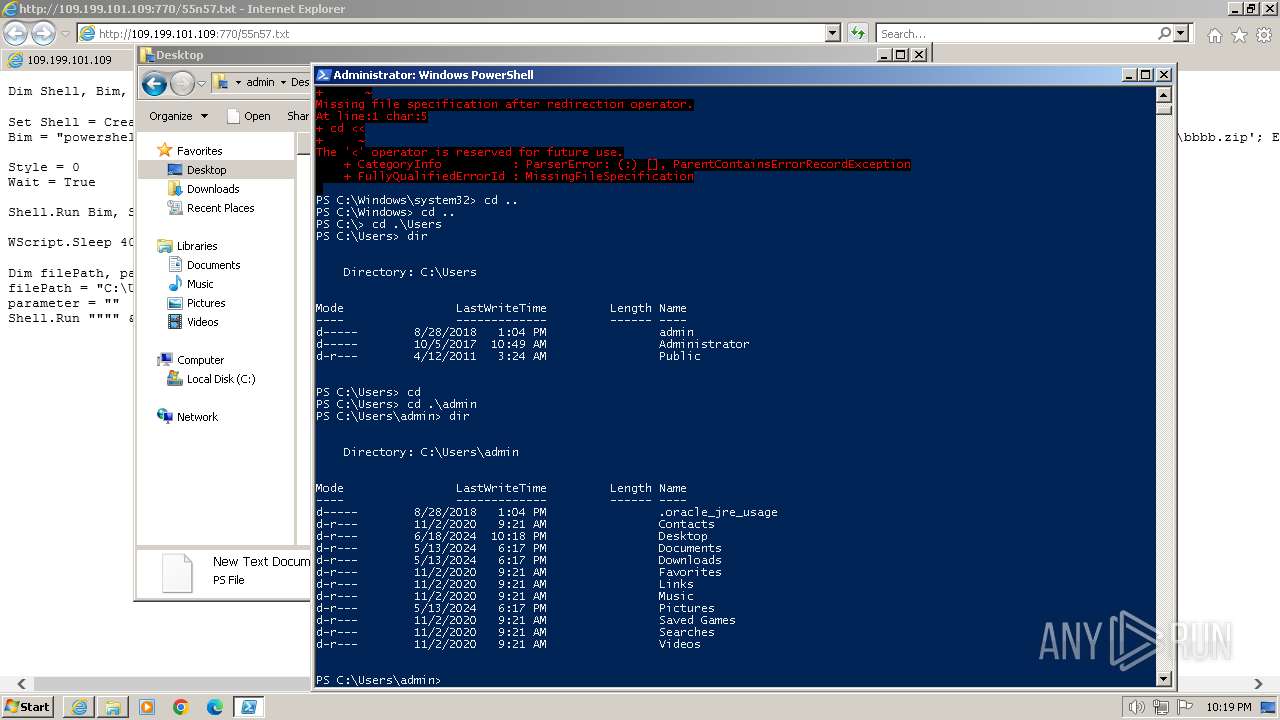Click the IE address bar URL

click(x=194, y=34)
